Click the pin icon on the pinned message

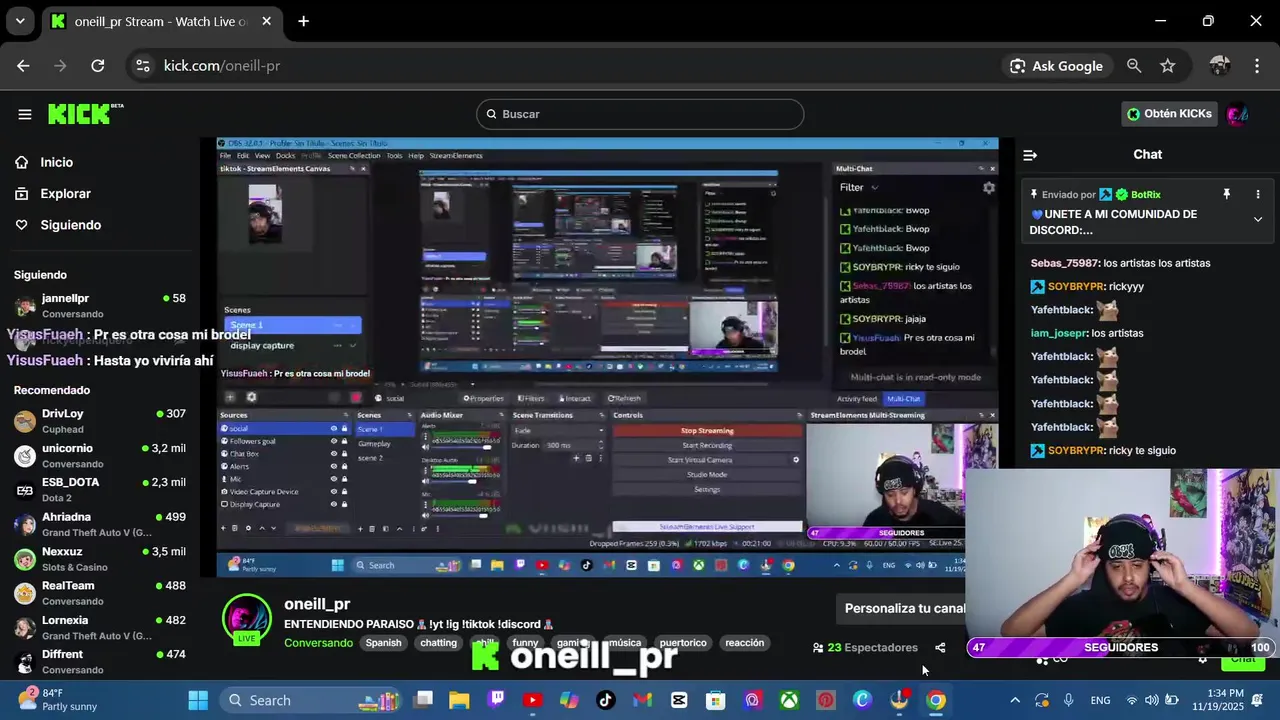point(1226,194)
